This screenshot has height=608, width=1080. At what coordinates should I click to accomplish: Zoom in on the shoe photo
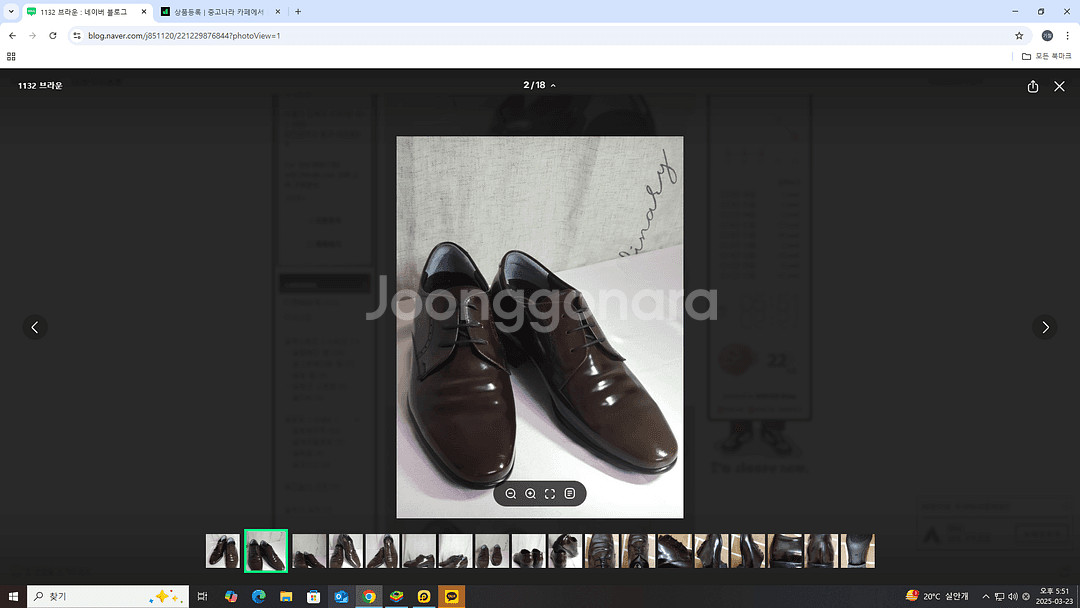tap(530, 494)
